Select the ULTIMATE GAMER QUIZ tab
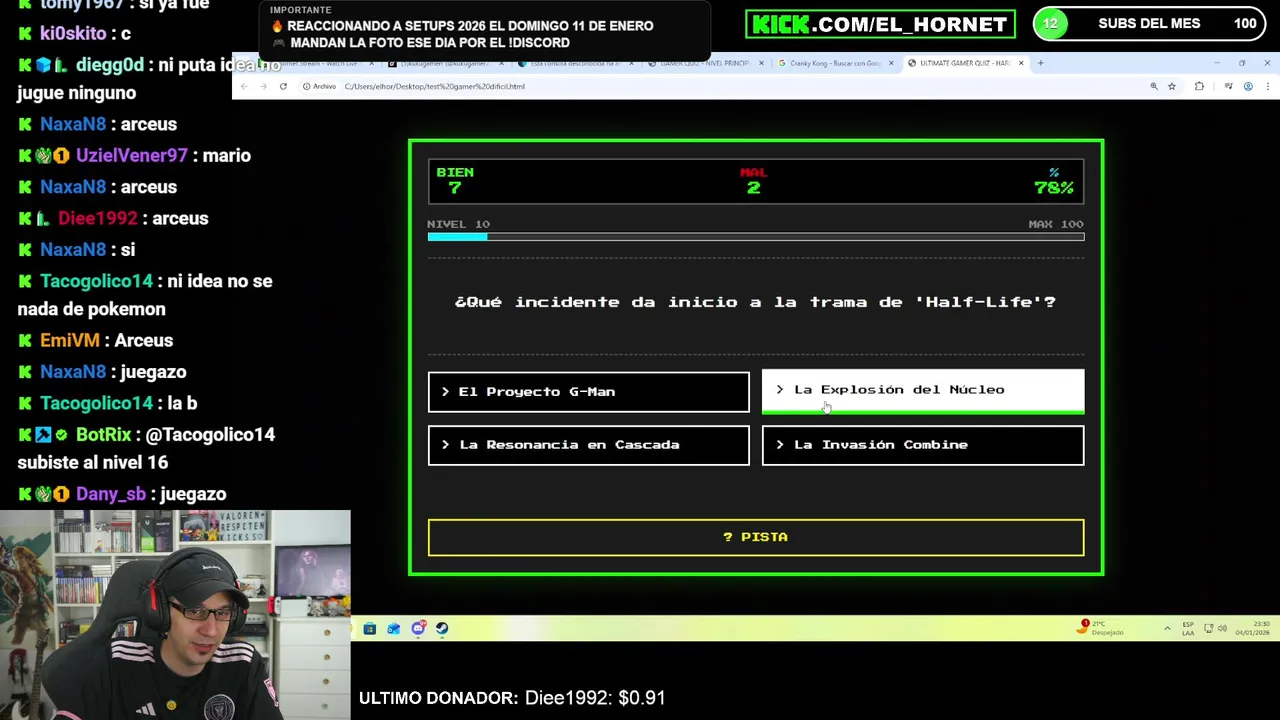The height and width of the screenshot is (720, 1280). [964, 63]
